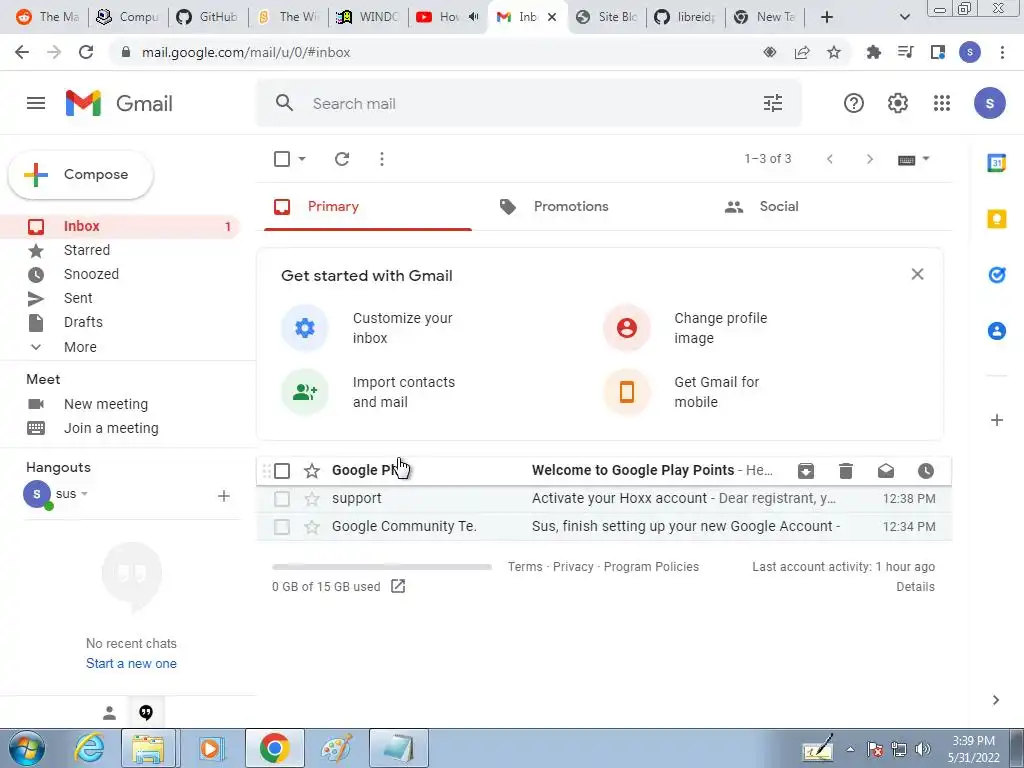Open Hangouts conversations quote icon

[x=146, y=713]
